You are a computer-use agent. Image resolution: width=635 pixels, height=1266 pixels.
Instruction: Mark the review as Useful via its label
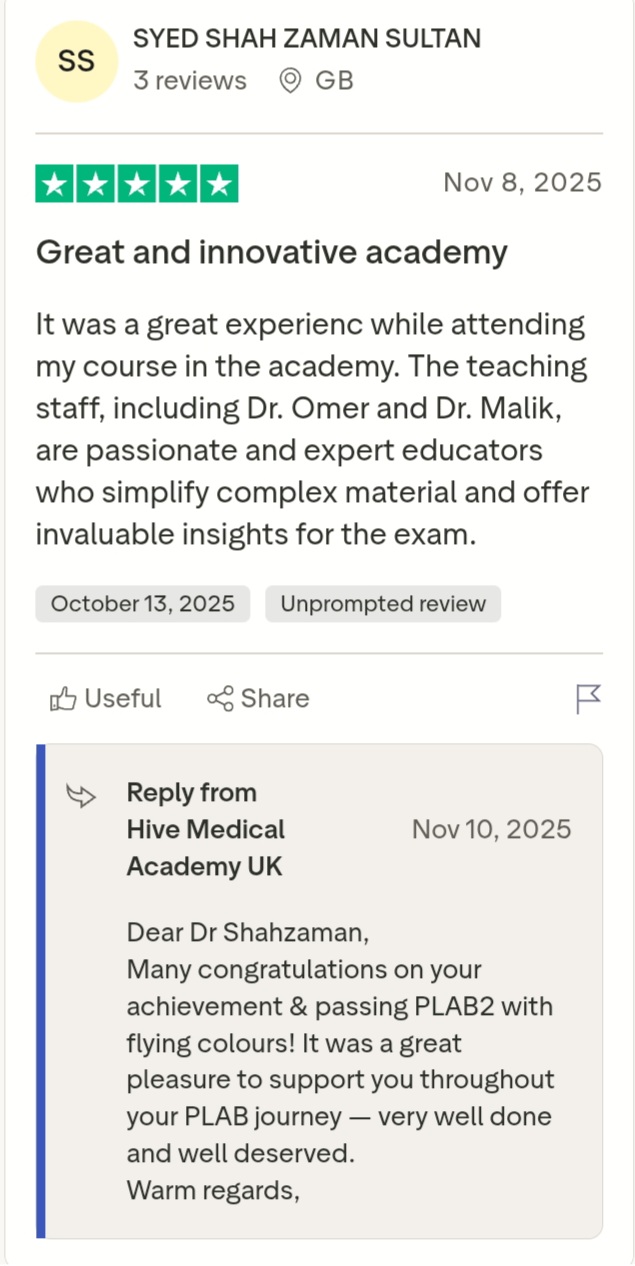click(122, 698)
